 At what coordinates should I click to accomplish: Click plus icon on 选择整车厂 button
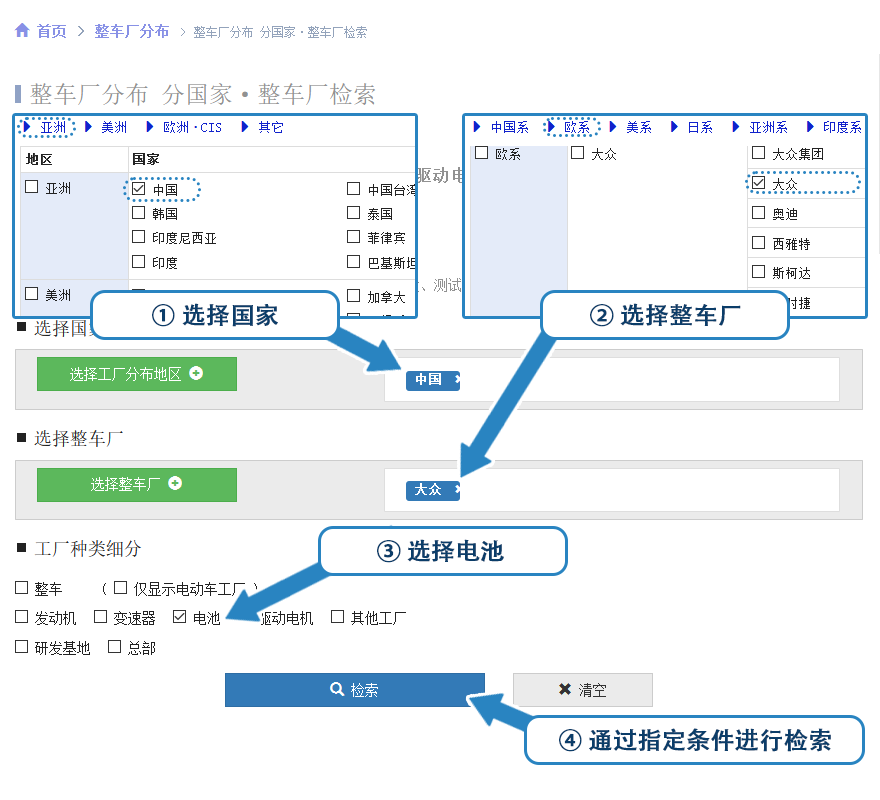175,483
